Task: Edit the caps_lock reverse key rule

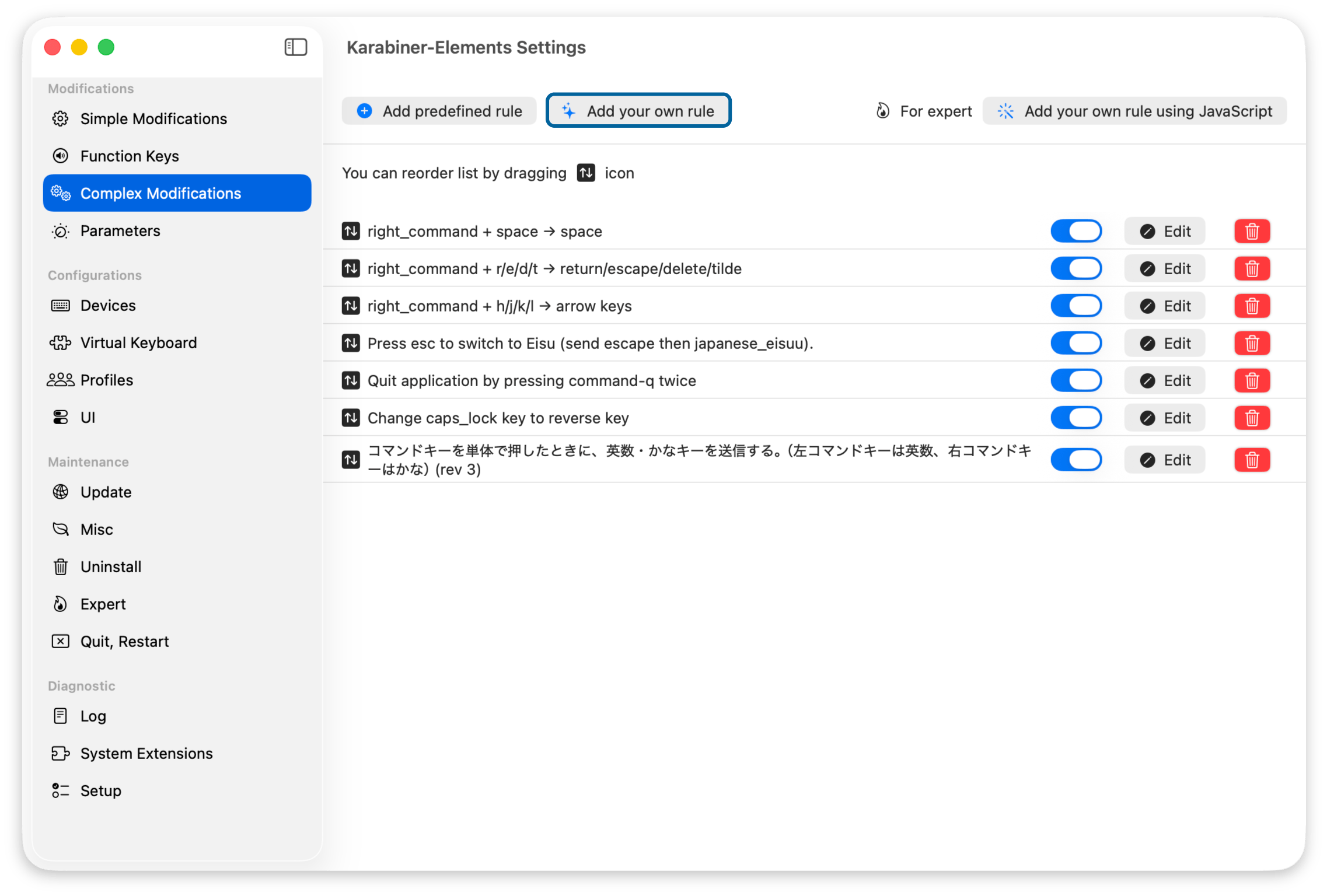Action: [x=1165, y=418]
